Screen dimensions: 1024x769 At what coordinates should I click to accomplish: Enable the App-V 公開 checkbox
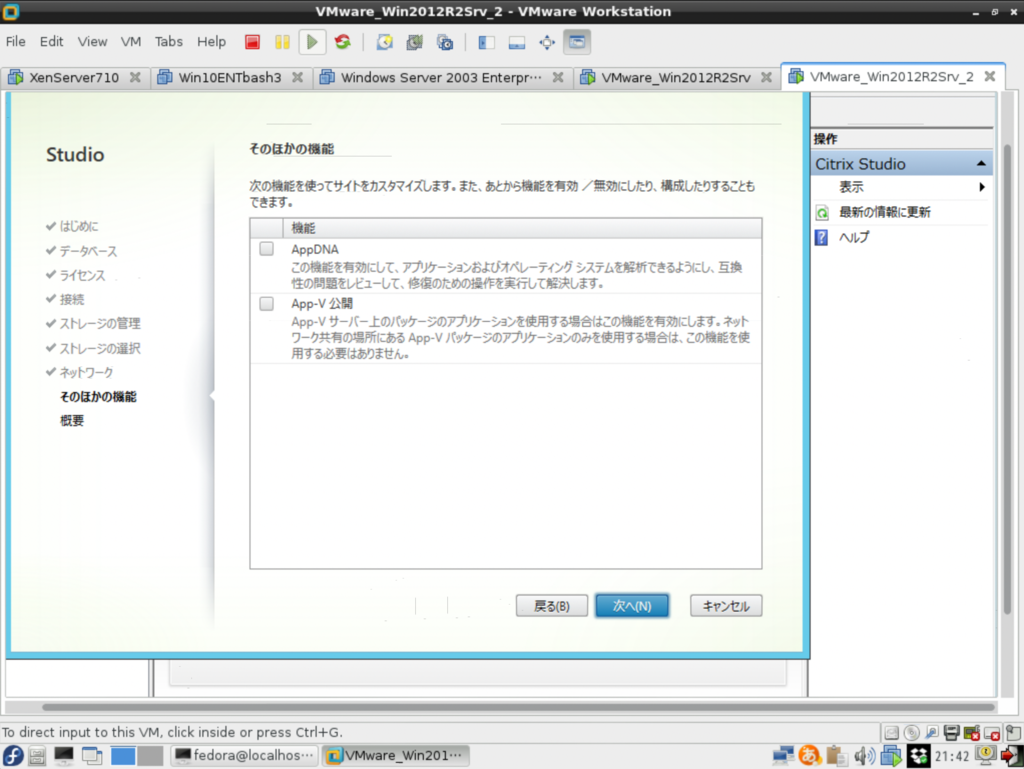[x=266, y=304]
